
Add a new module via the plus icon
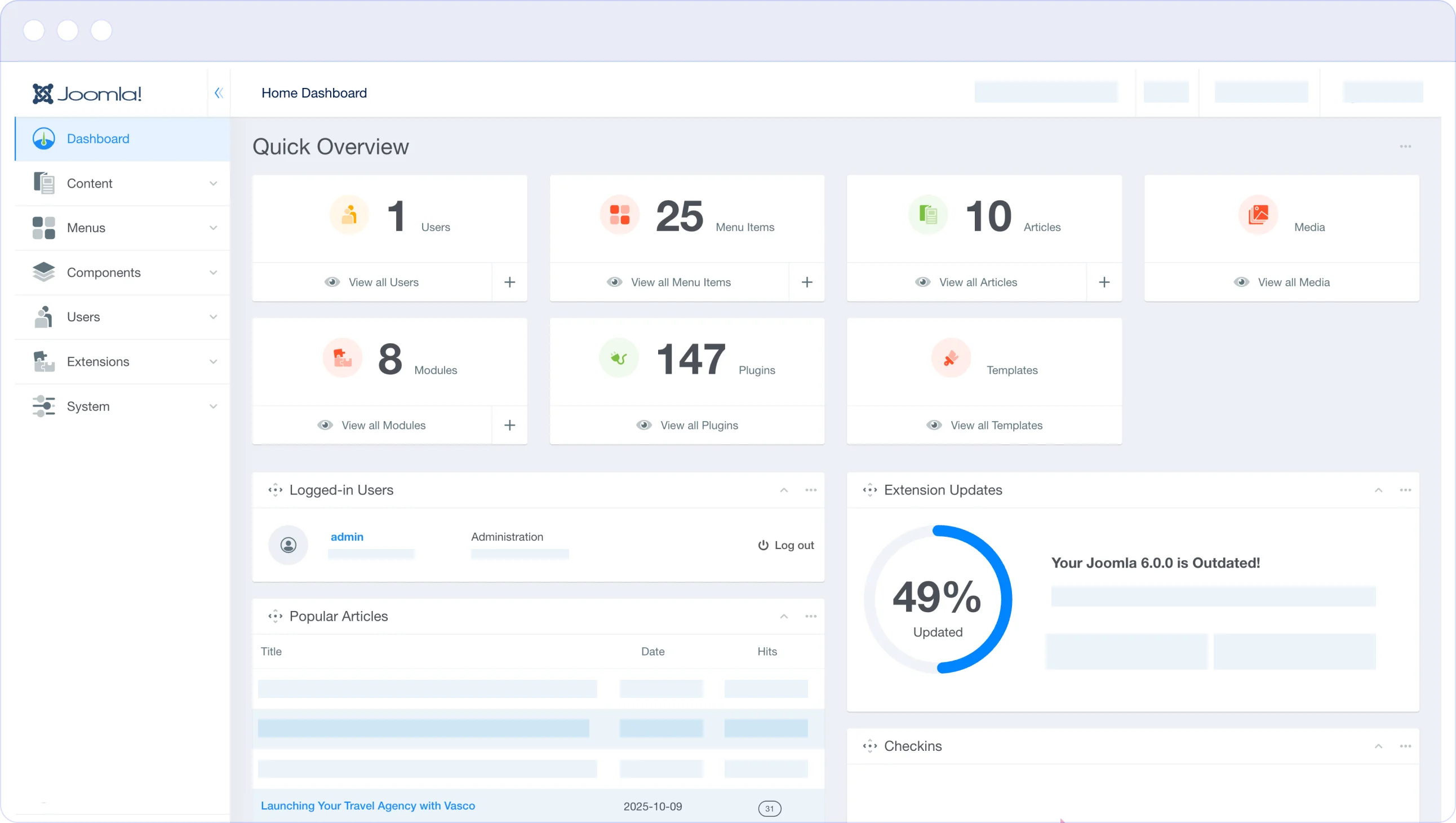[509, 426]
